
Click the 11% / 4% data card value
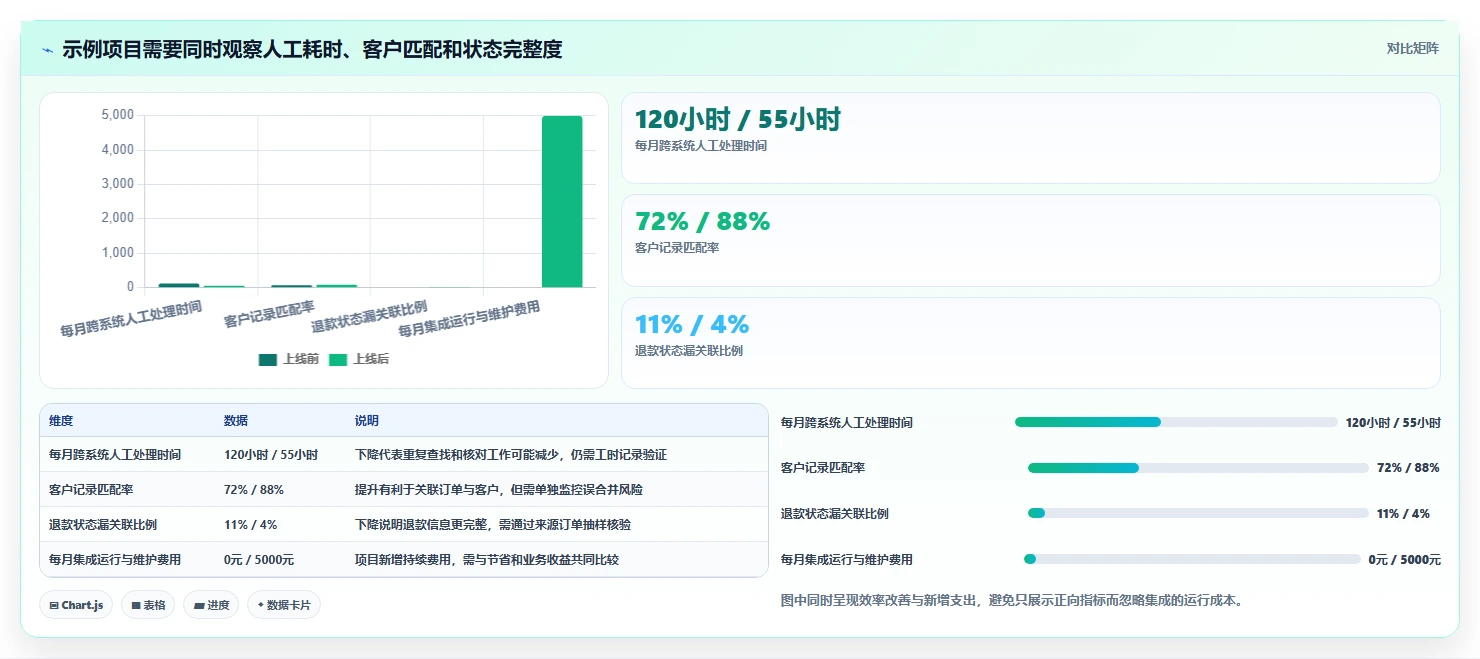(x=692, y=325)
